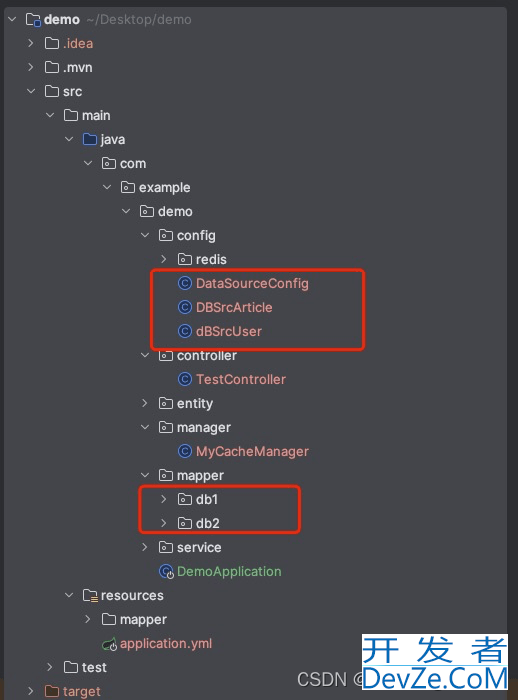This screenshot has width=518, height=700.
Task: Expand the entity package
Action: [145, 403]
